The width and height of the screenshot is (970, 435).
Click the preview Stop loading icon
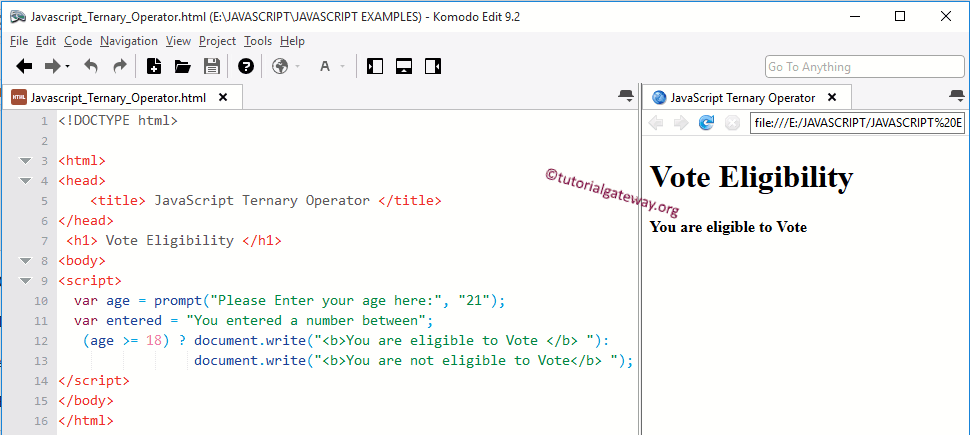pos(732,123)
